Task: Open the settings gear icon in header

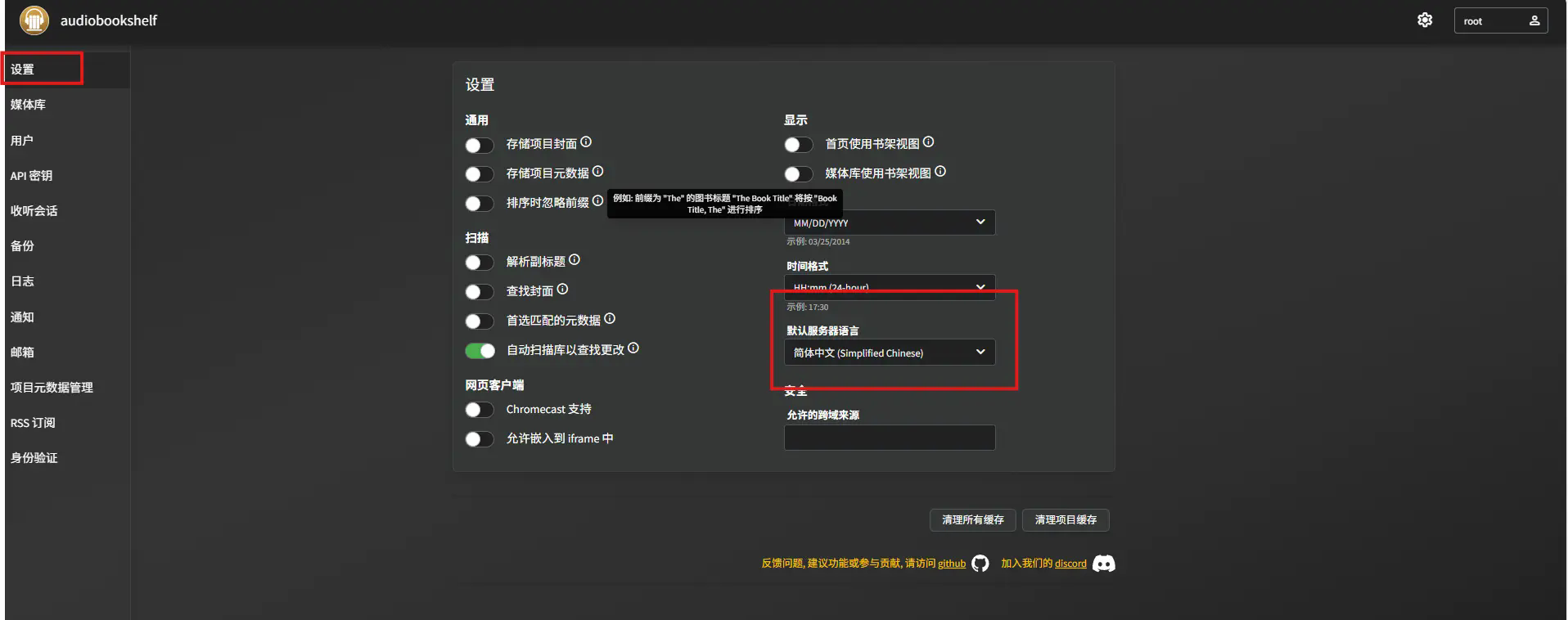Action: [1425, 20]
